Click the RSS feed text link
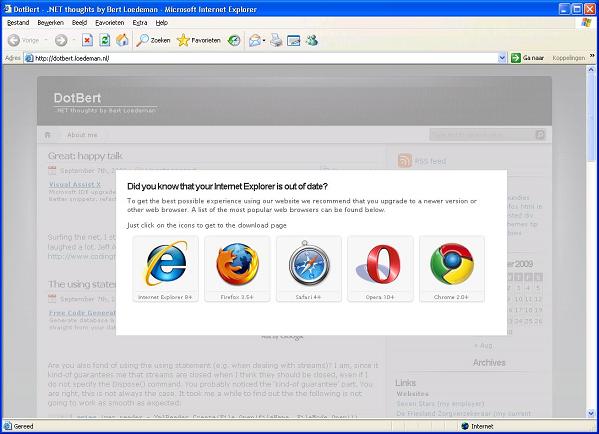The width and height of the screenshot is (599, 434). (430, 161)
